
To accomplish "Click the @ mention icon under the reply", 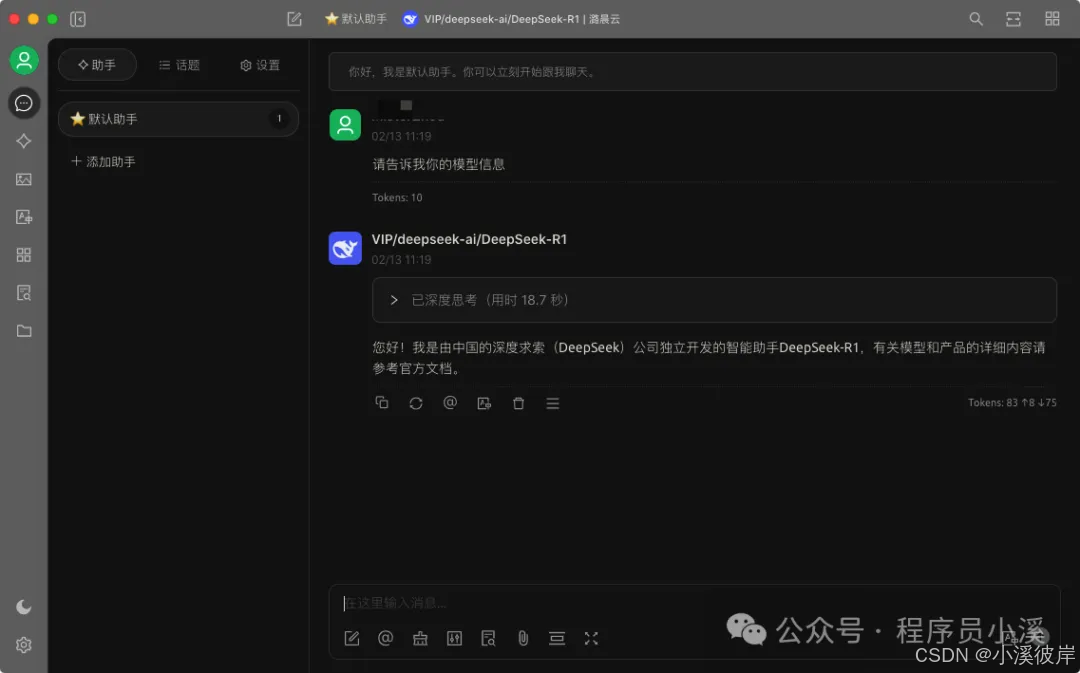I will point(450,403).
